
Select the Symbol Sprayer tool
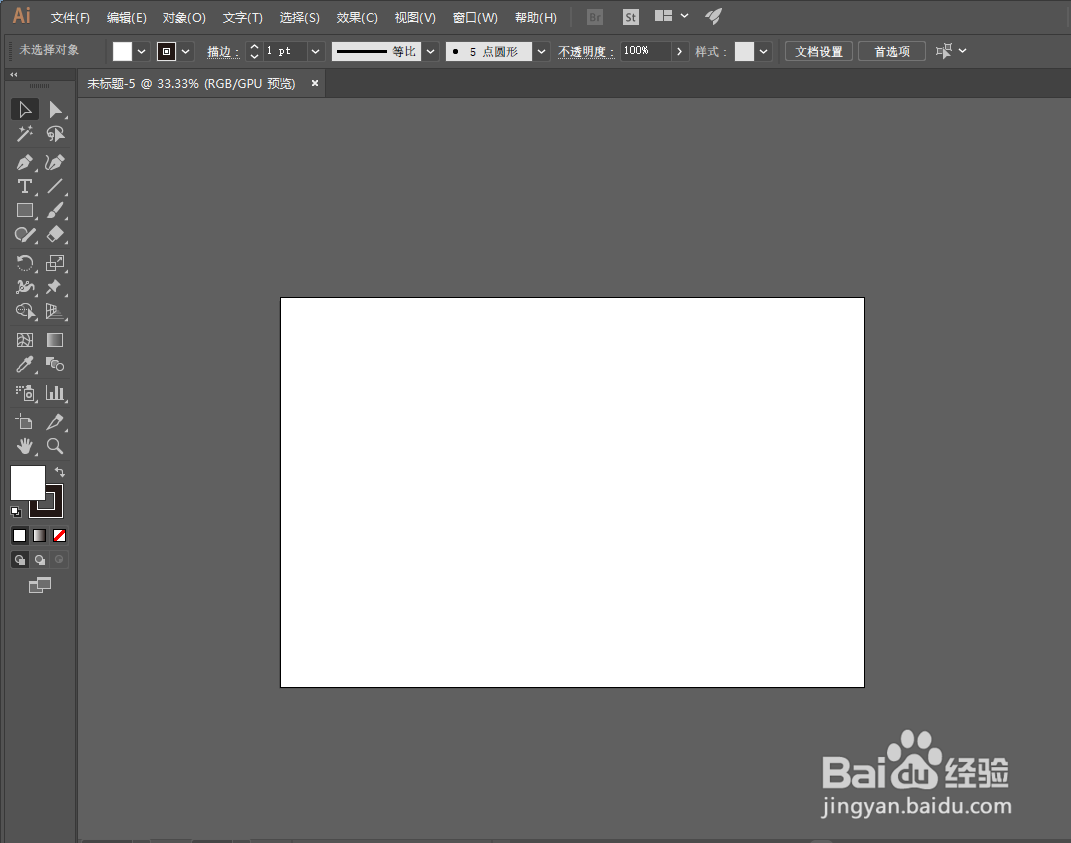coord(25,393)
